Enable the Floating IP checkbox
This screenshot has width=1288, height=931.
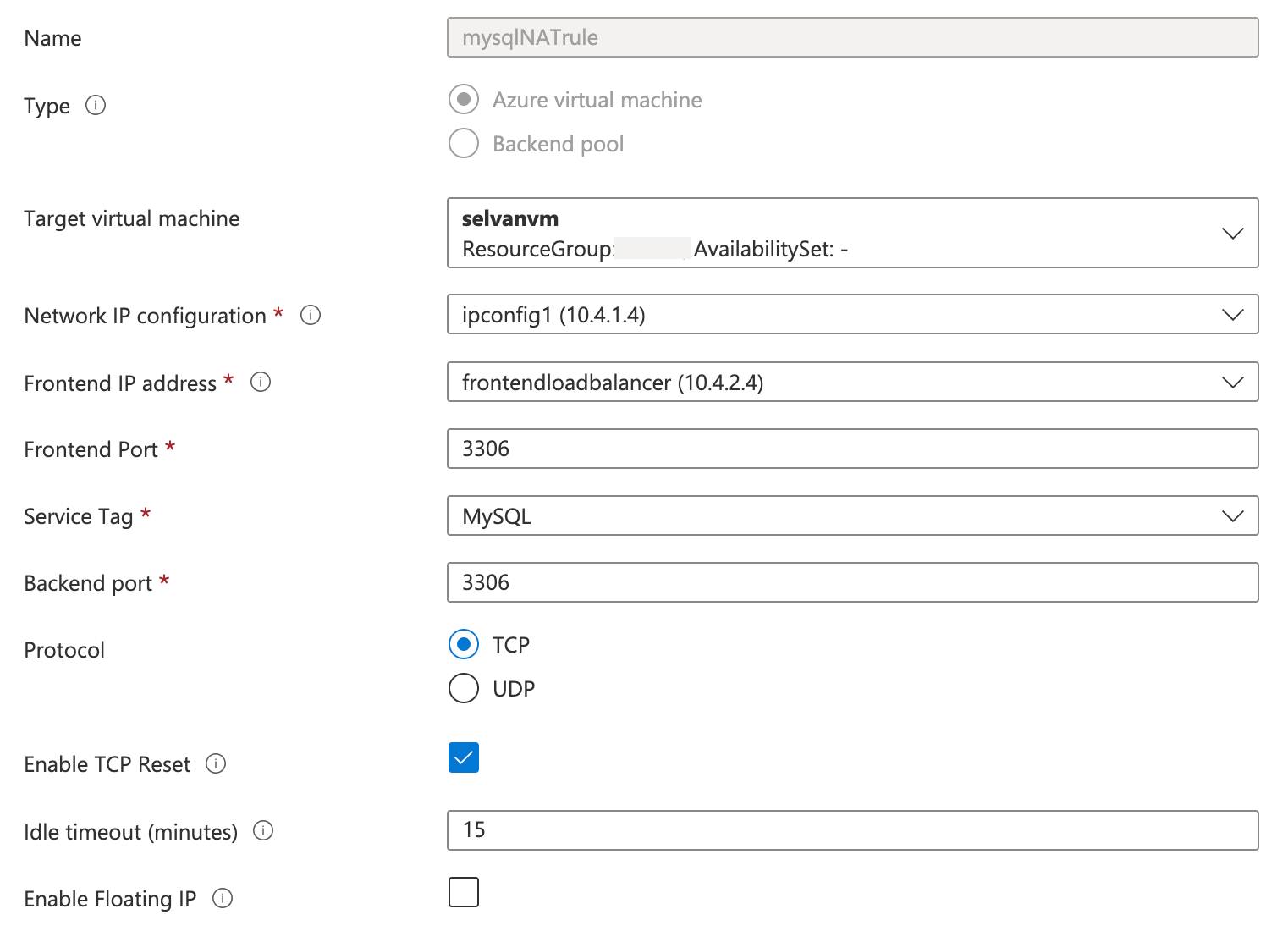point(463,891)
